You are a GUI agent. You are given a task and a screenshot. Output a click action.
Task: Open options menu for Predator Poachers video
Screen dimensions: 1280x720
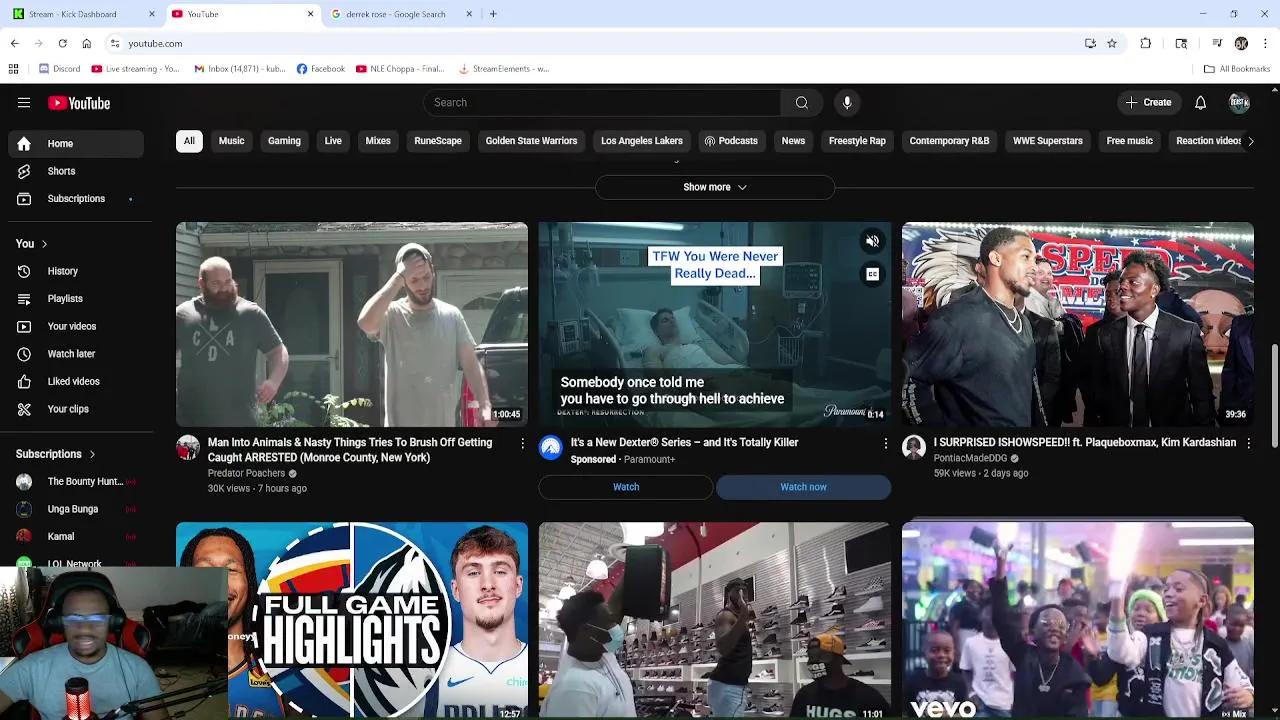click(x=522, y=443)
